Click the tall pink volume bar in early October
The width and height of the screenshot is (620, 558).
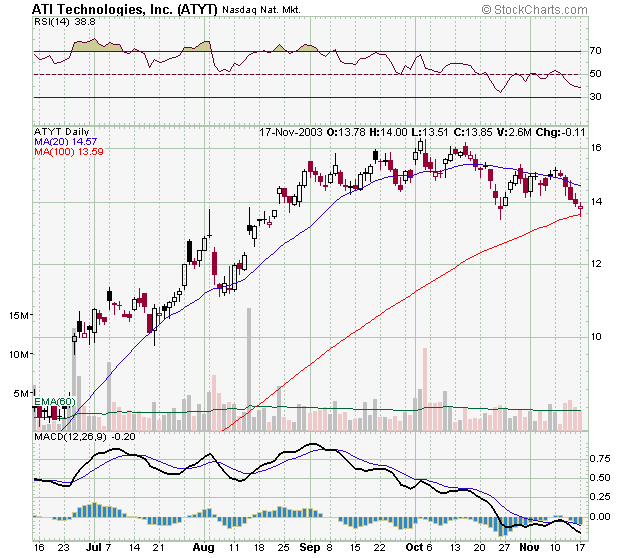(x=425, y=389)
